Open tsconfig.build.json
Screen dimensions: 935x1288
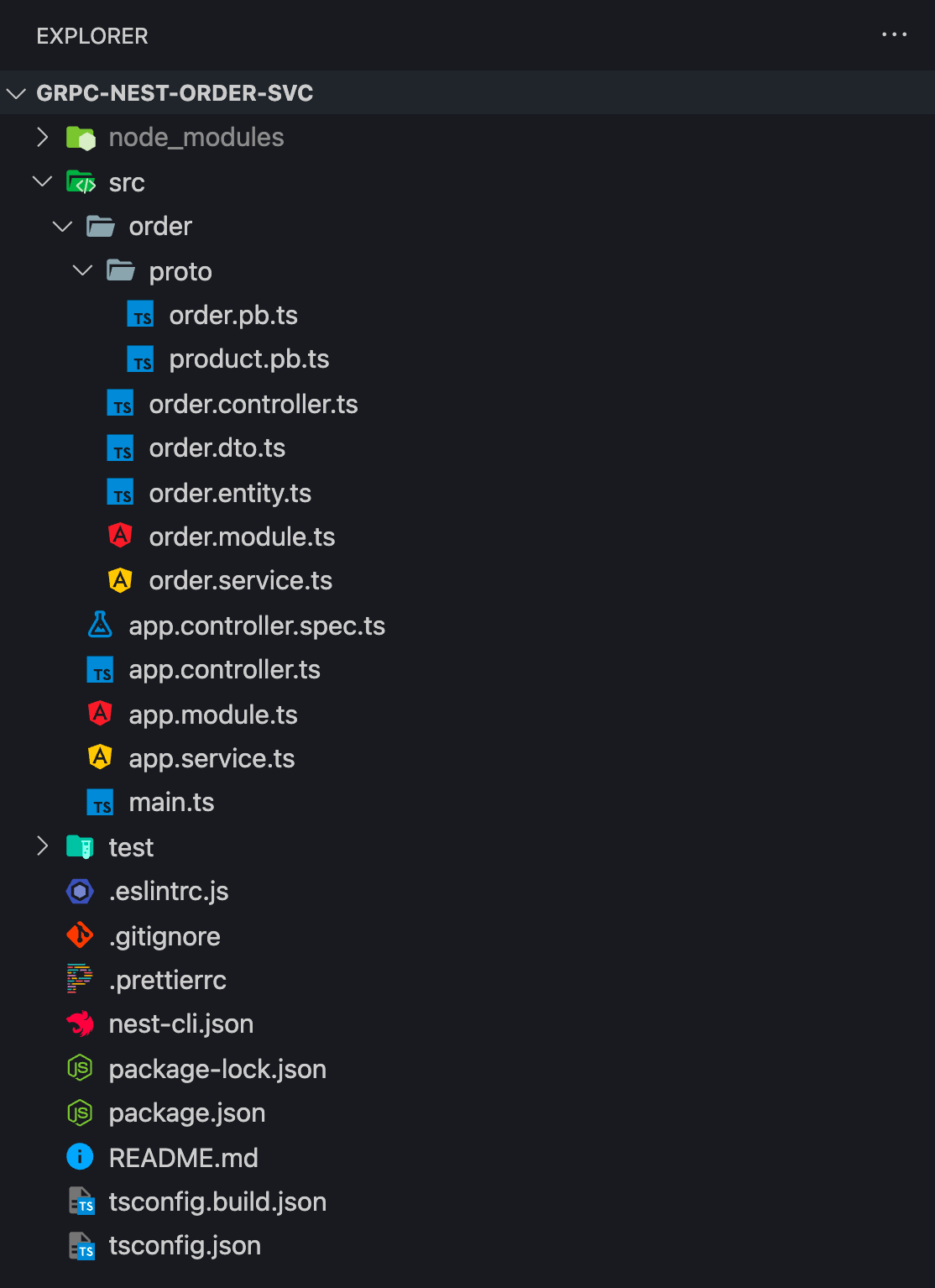(x=217, y=1202)
